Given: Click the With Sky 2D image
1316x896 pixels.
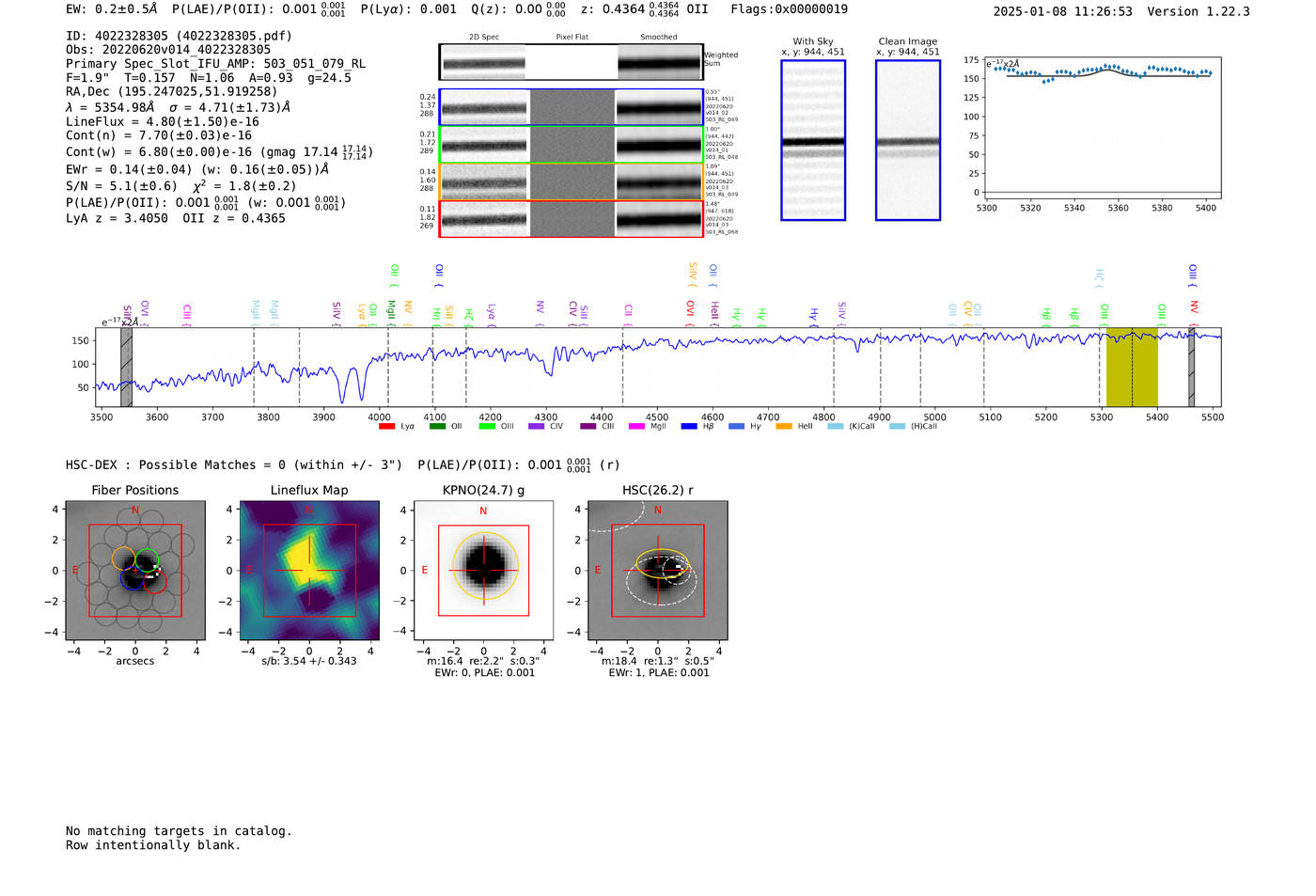Looking at the screenshot, I should click(x=813, y=140).
